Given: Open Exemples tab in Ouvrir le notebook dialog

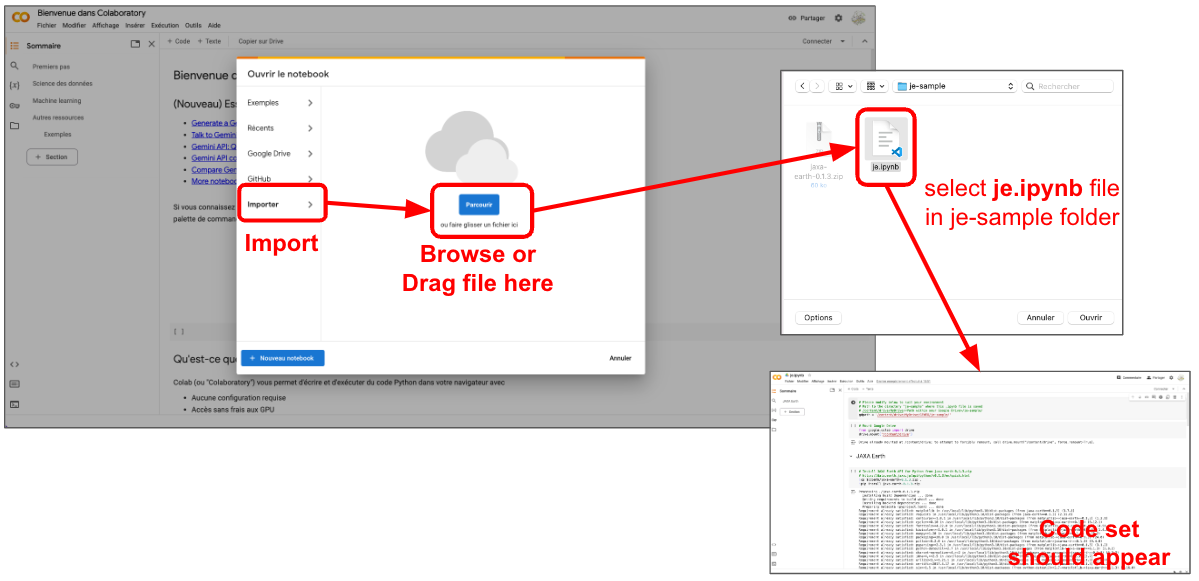Looking at the screenshot, I should [x=279, y=102].
